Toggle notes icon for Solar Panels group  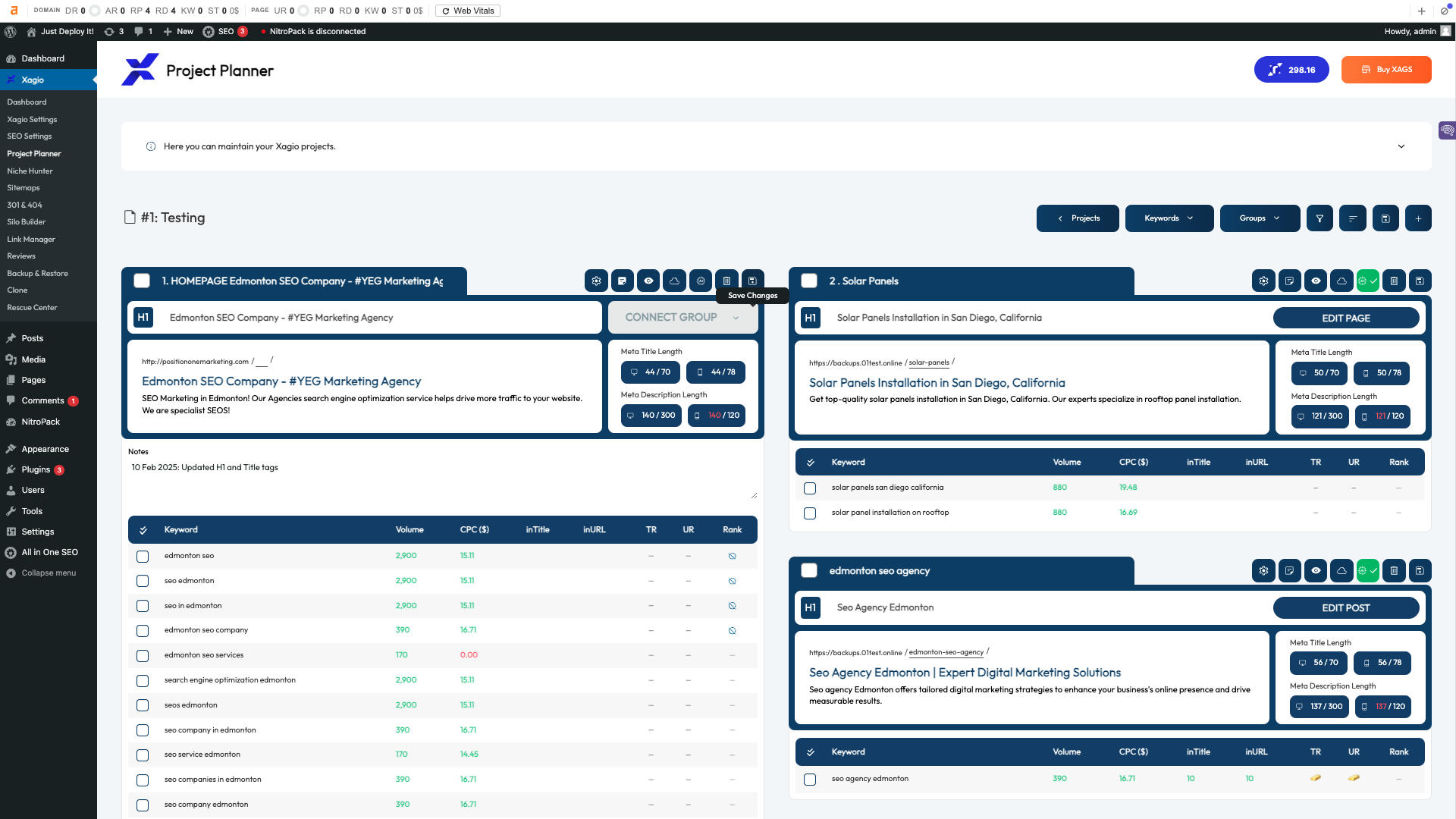click(x=1289, y=281)
